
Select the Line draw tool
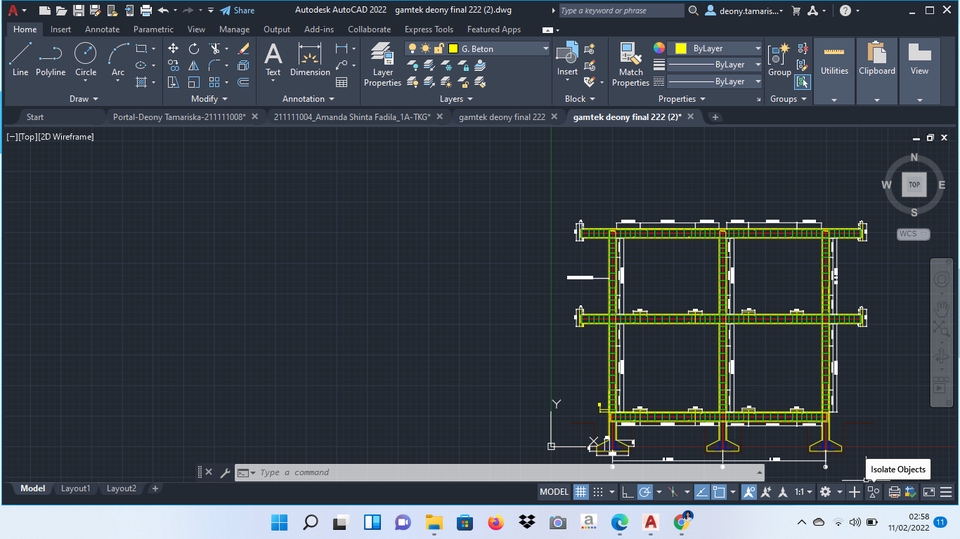tap(20, 59)
